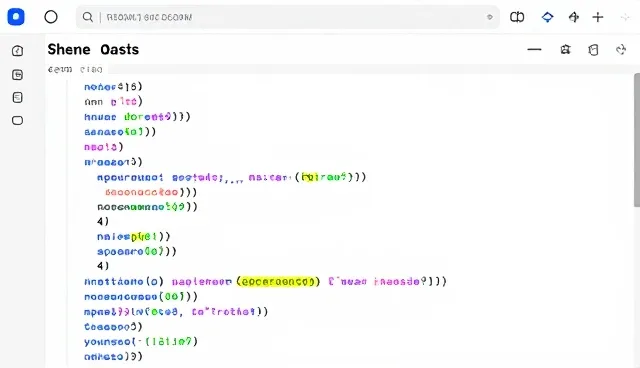Open the fourth sidebar rounded rectangle icon
Screen dimensions: 640x368
[x=18, y=120]
